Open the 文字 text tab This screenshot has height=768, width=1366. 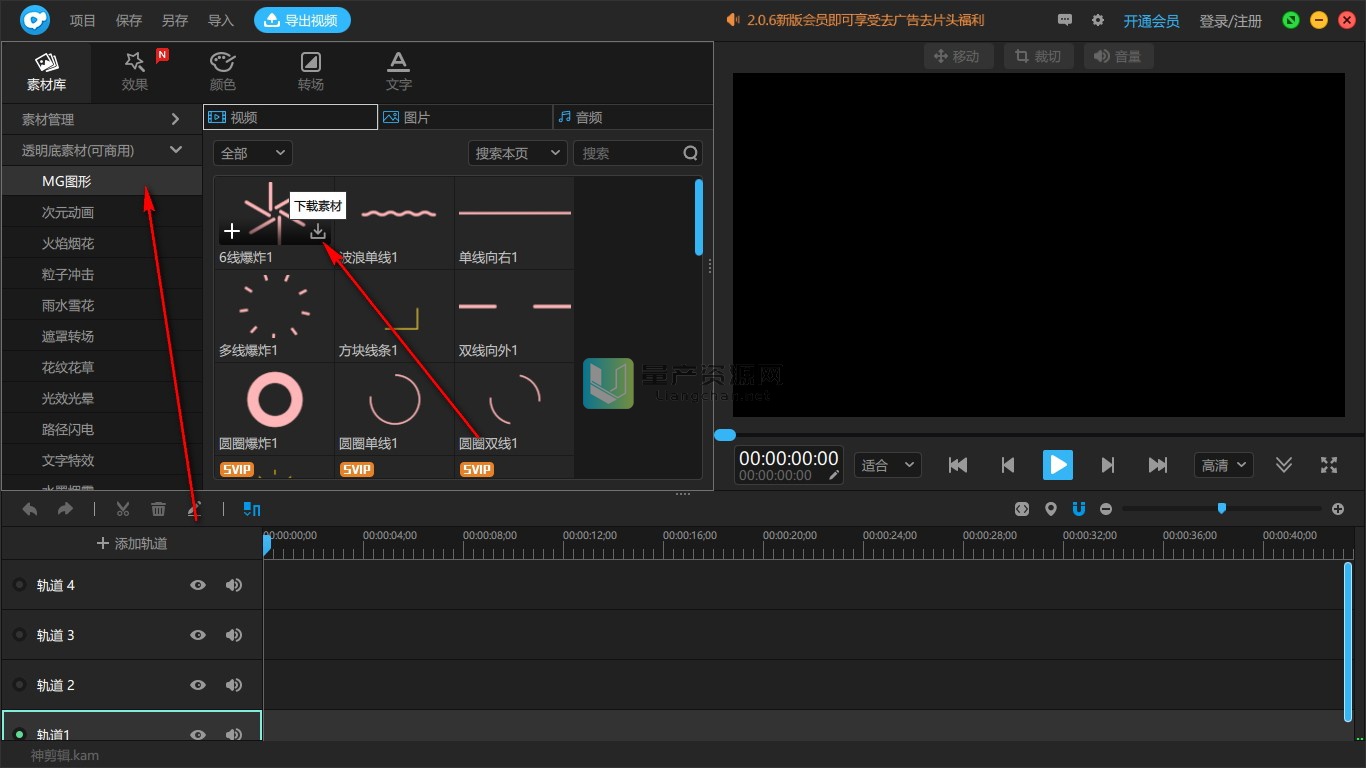(399, 72)
